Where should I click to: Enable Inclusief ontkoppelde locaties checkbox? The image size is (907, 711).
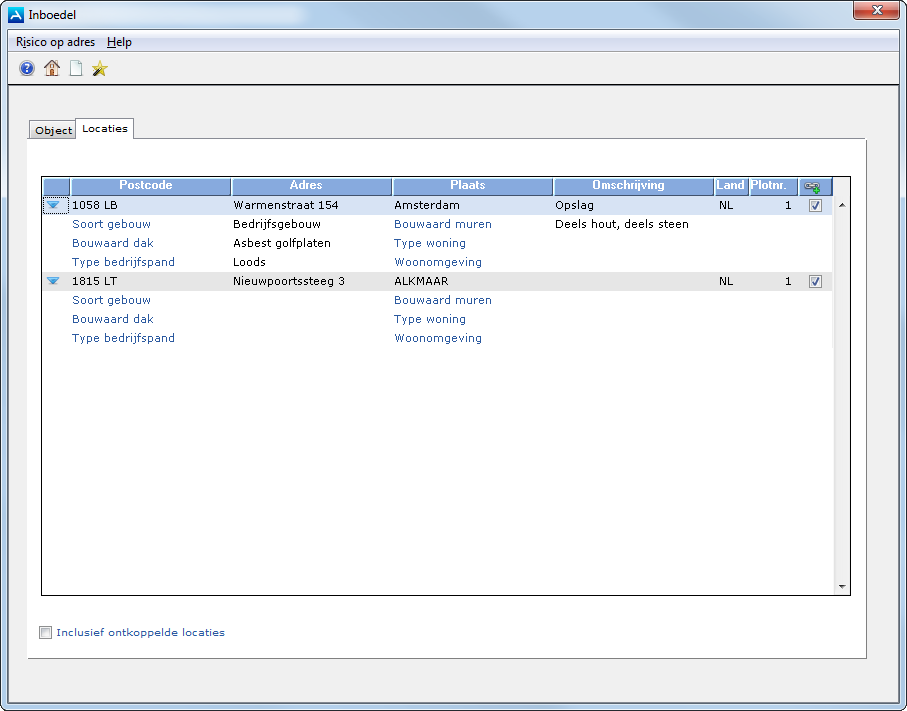[x=45, y=632]
